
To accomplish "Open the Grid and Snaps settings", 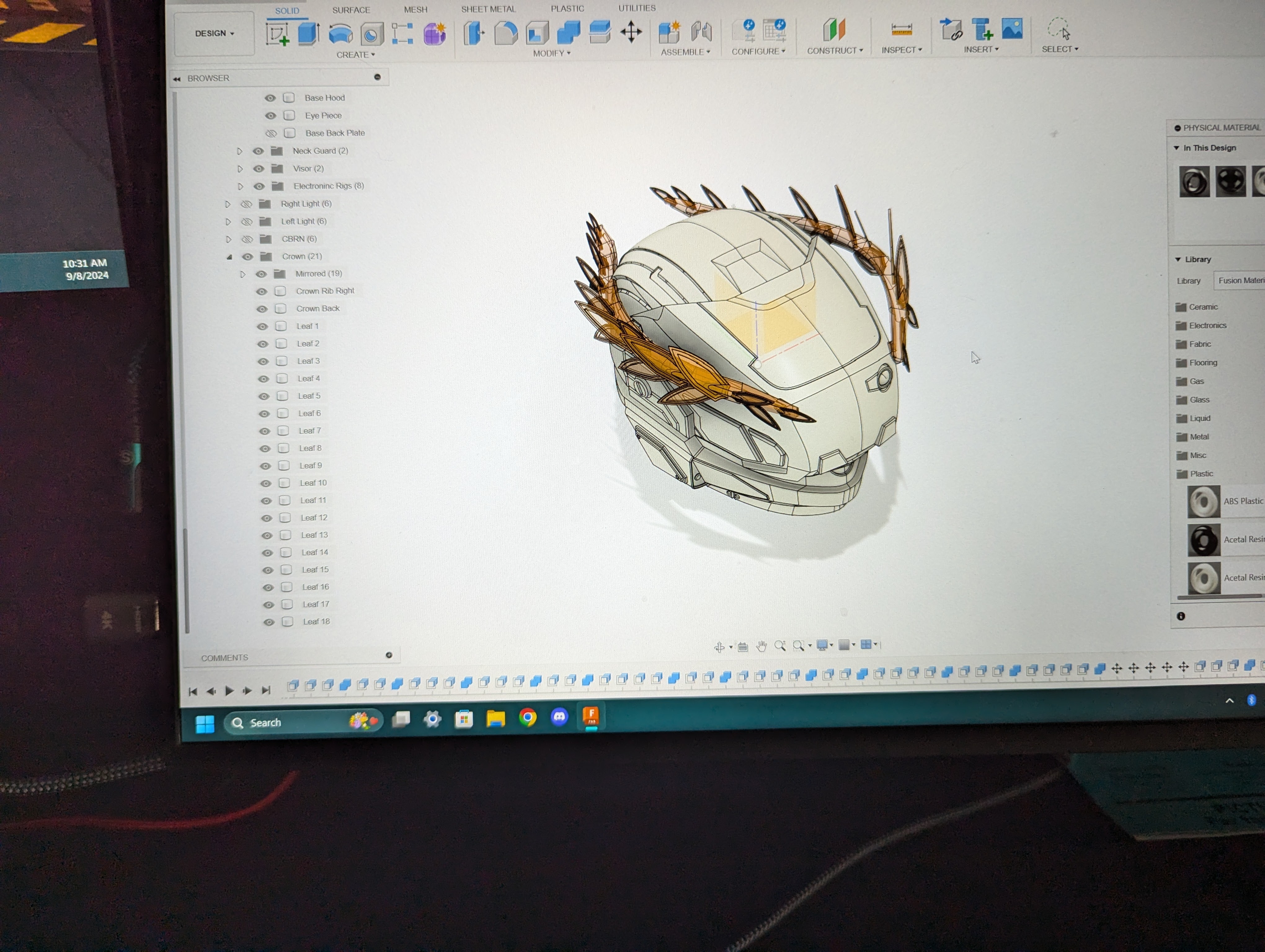I will point(844,645).
